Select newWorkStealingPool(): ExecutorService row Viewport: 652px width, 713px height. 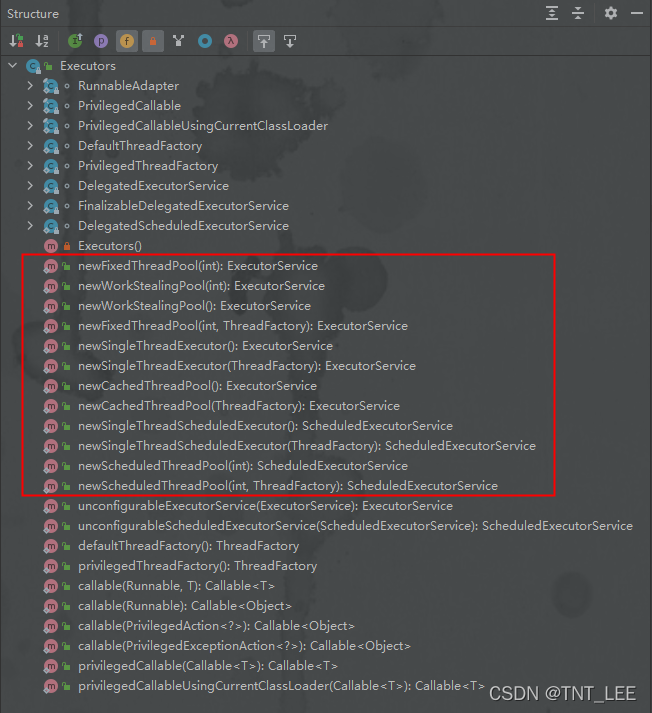click(194, 306)
